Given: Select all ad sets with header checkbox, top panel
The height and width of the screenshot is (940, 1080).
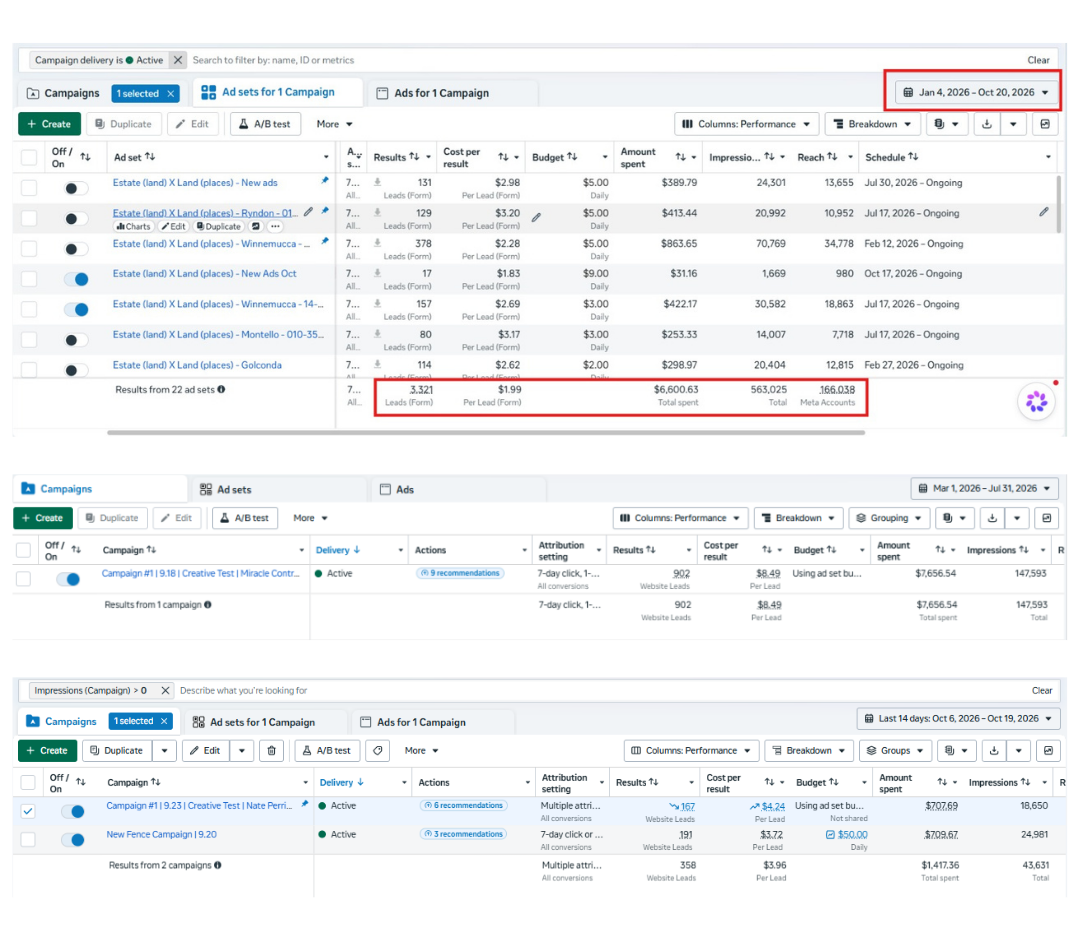Looking at the screenshot, I should (29, 158).
